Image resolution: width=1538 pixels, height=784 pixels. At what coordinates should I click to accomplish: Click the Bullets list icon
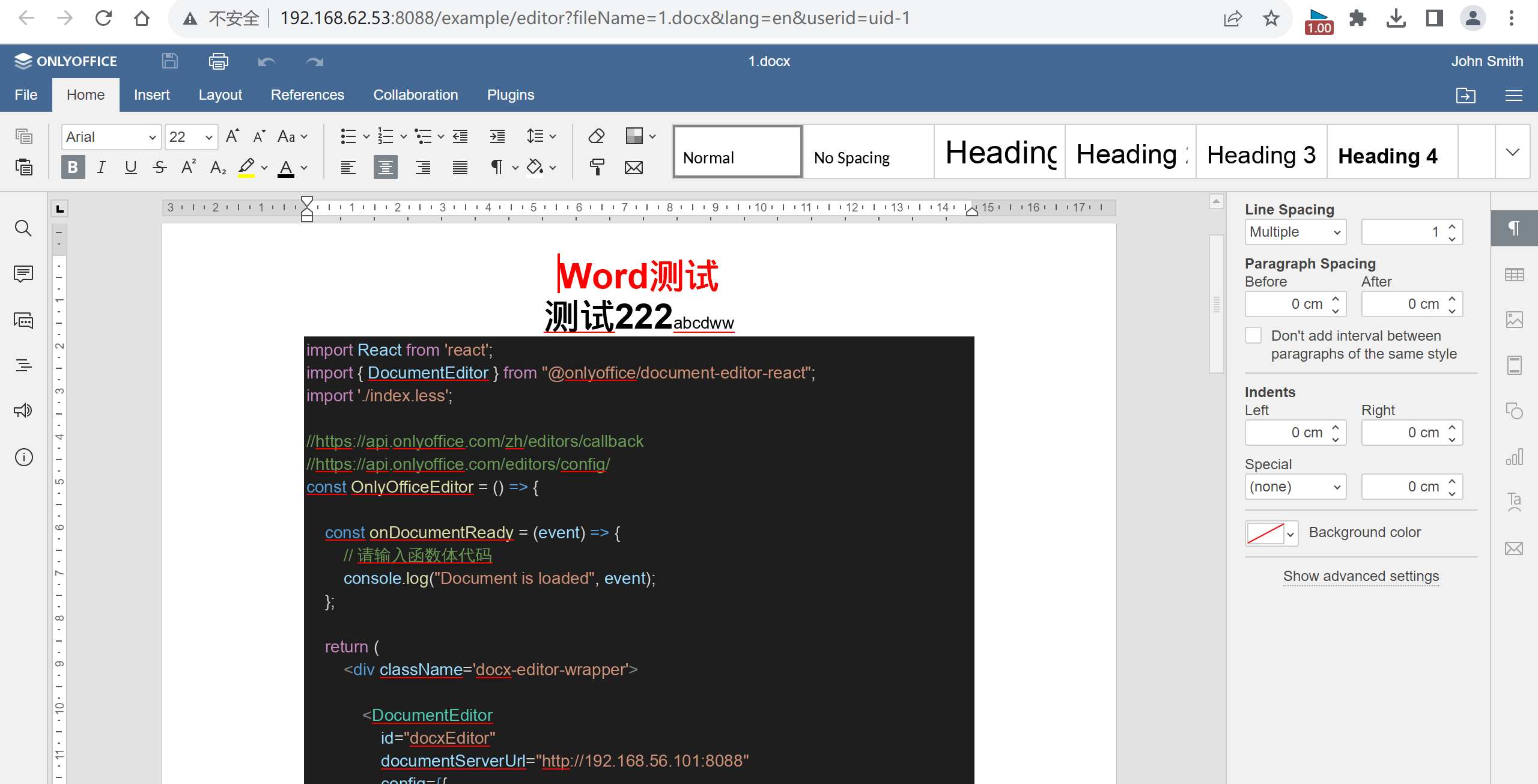(348, 137)
